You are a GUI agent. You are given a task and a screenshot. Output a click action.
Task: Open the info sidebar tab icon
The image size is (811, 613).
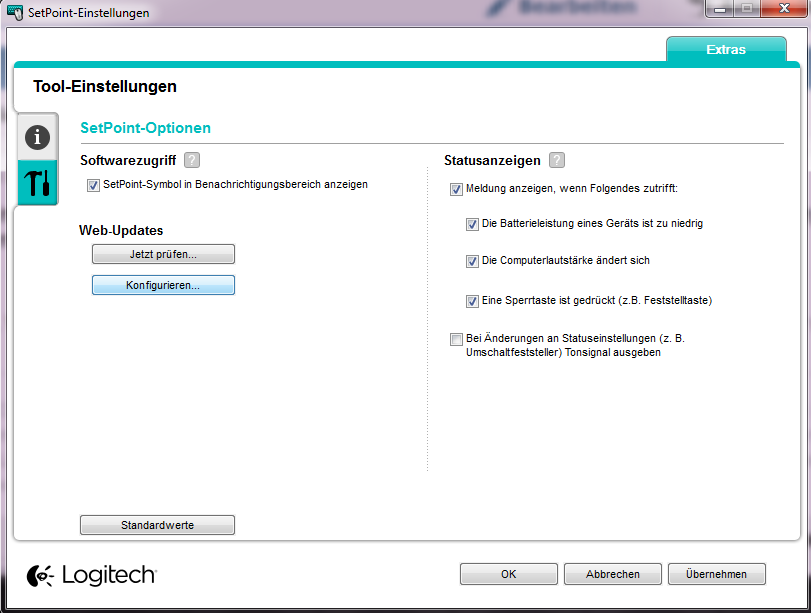37,137
